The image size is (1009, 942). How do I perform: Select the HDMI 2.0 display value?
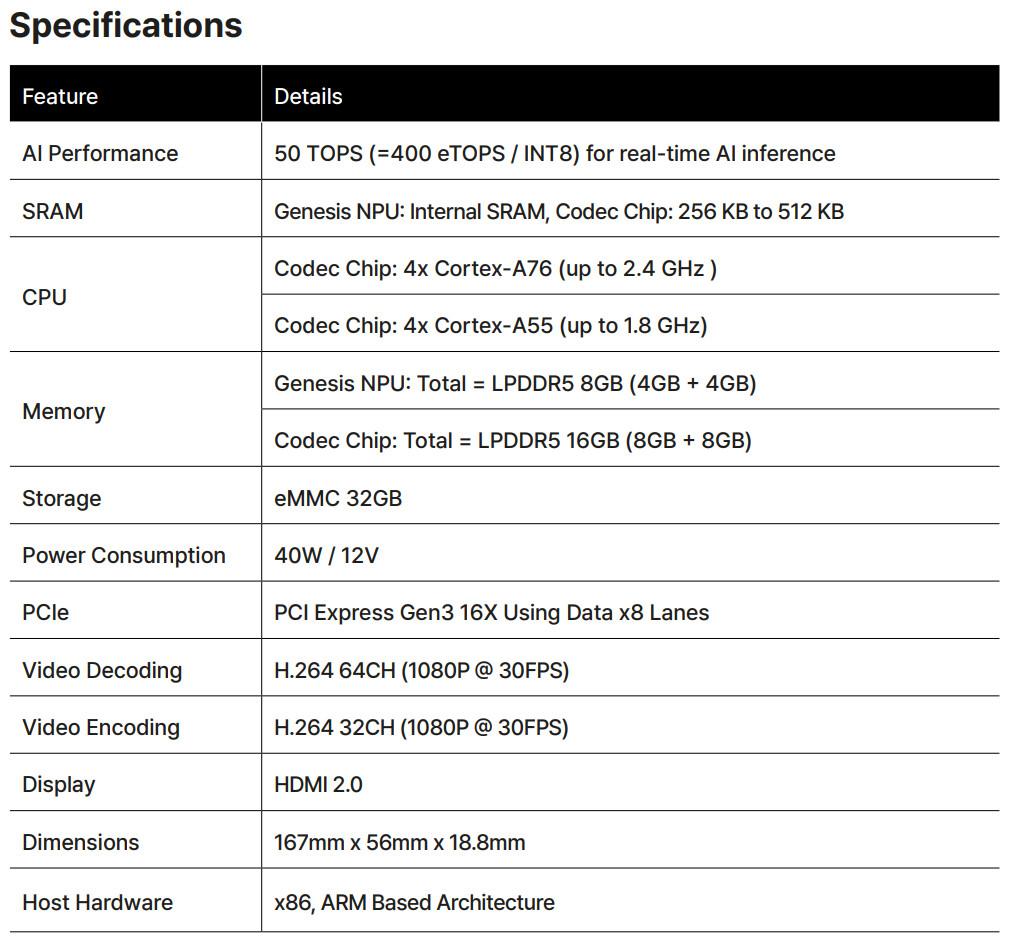[318, 785]
